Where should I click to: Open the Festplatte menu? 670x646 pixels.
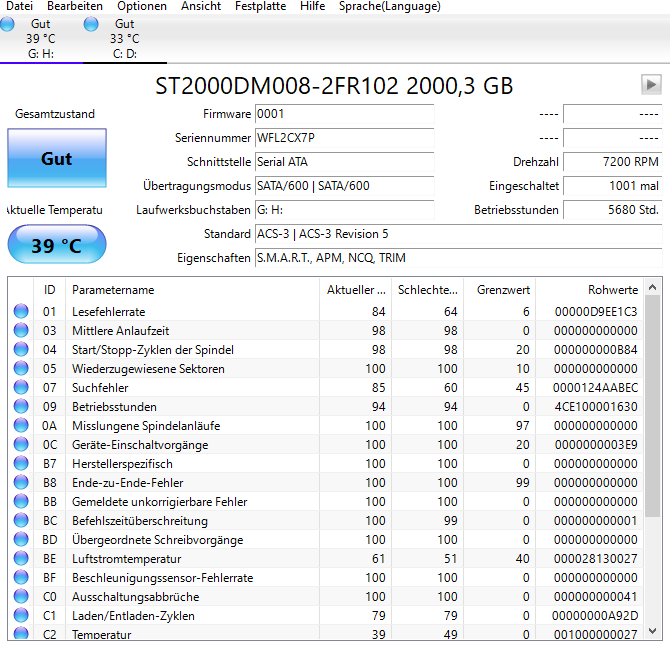tap(260, 6)
